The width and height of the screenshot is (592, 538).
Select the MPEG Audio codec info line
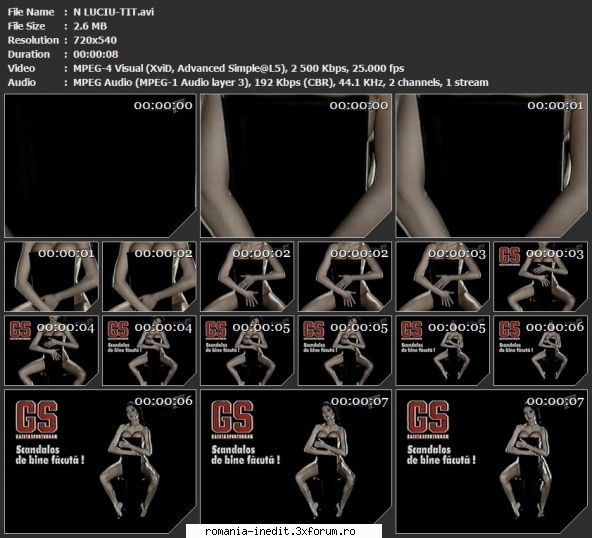point(281,82)
